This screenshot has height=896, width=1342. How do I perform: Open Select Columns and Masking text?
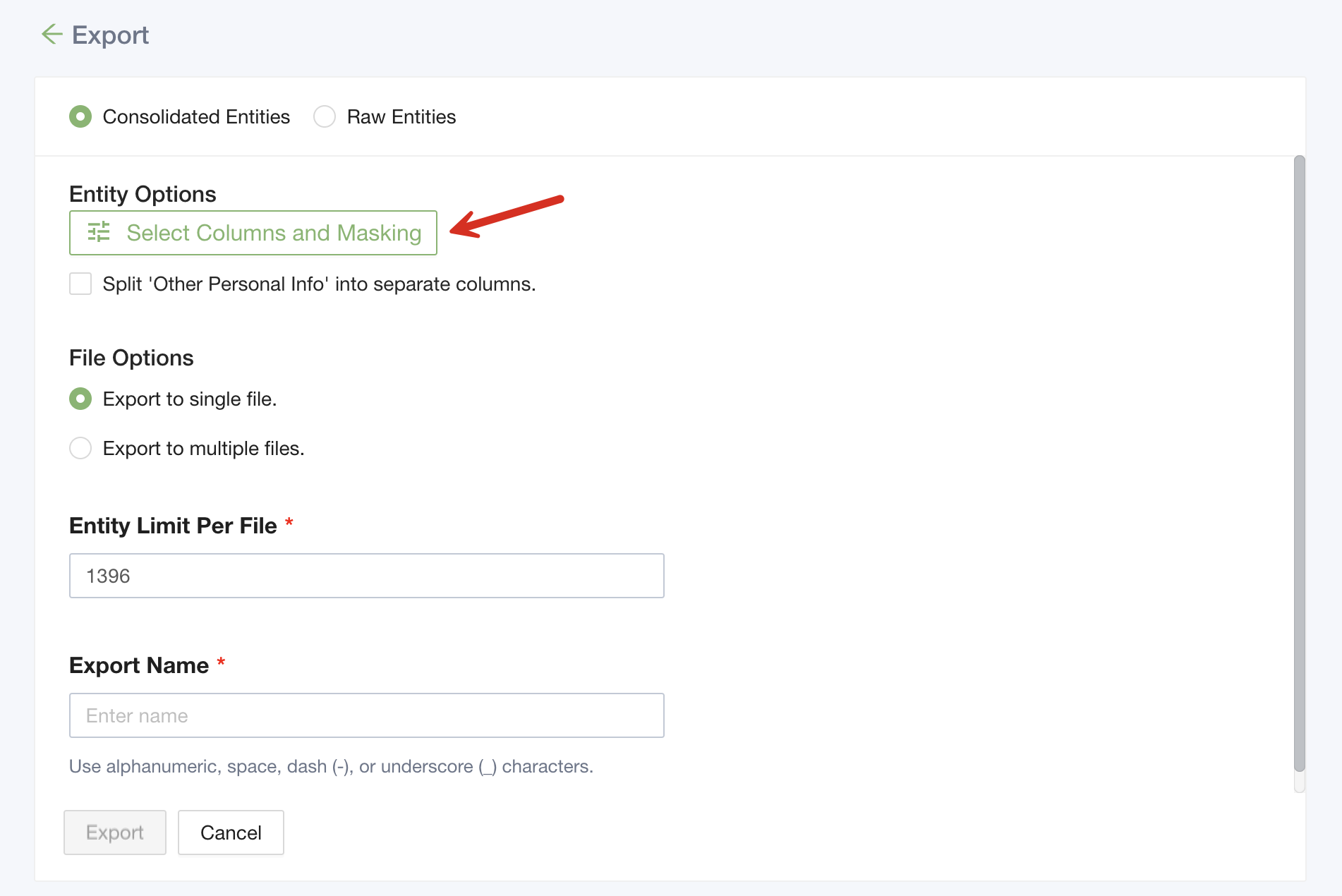pos(274,233)
